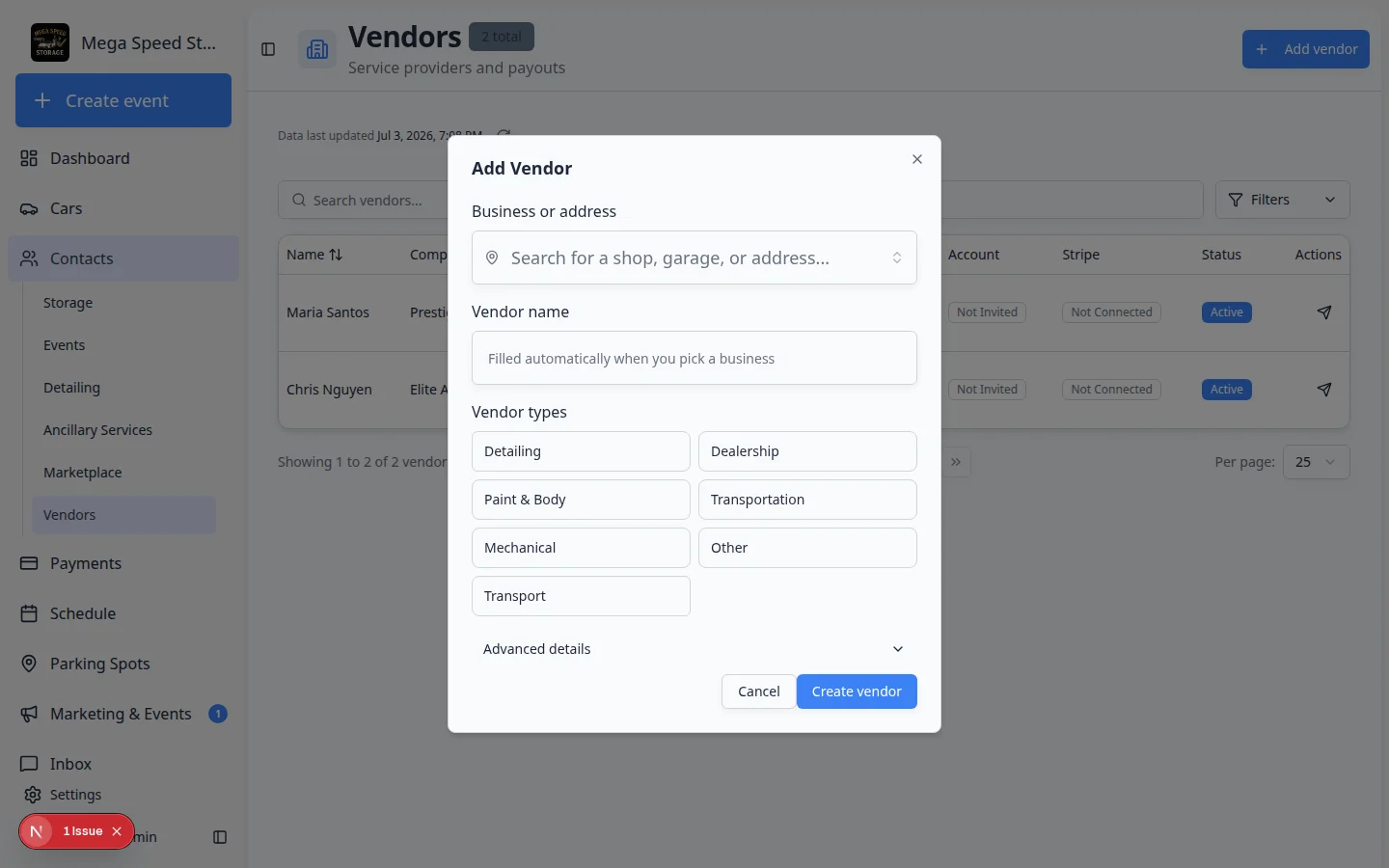
Task: Open the Per page 25 dropdown
Action: pyautogui.click(x=1316, y=462)
